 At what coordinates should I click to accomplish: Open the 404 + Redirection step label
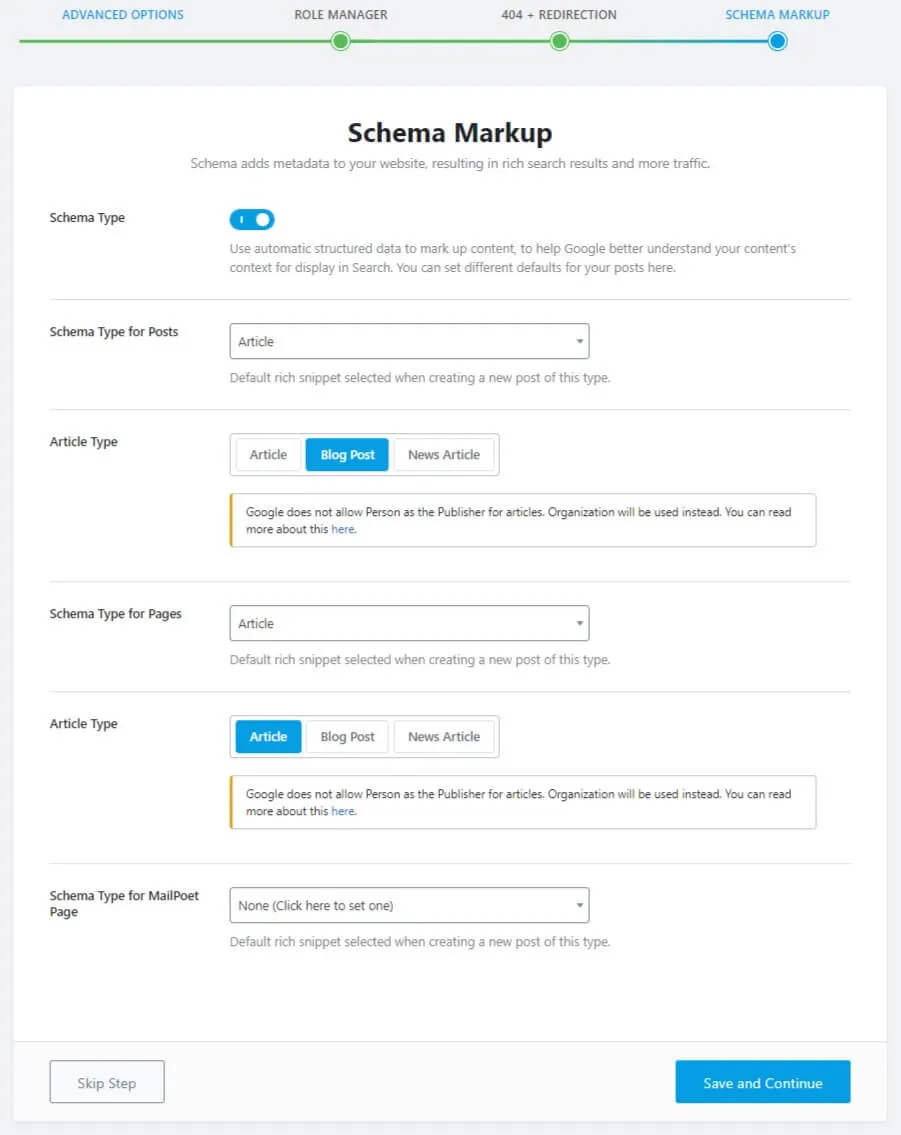(559, 15)
